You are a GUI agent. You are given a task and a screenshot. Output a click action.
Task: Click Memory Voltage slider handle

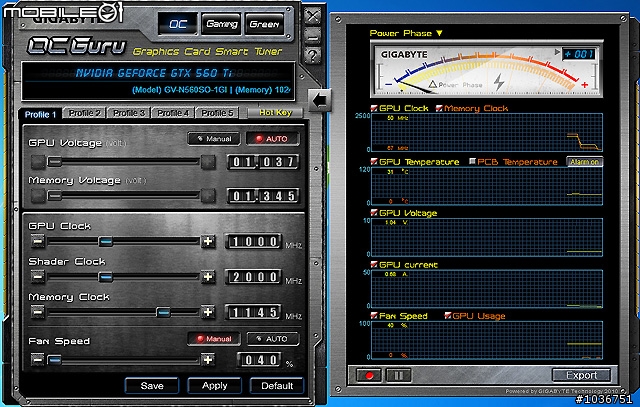pyautogui.click(x=55, y=196)
